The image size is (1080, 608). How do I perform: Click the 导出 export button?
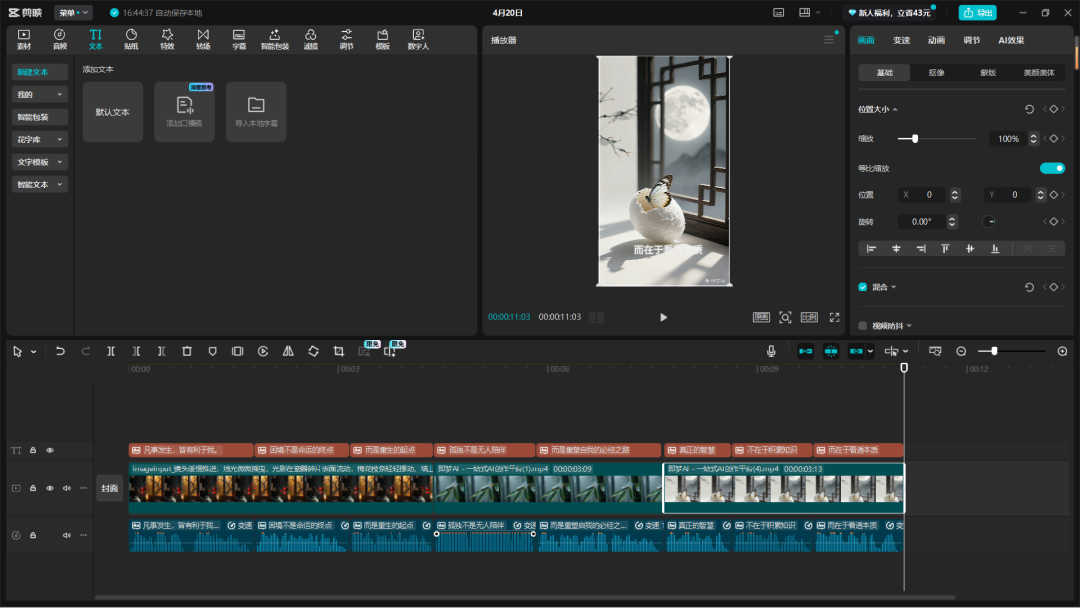coord(978,13)
